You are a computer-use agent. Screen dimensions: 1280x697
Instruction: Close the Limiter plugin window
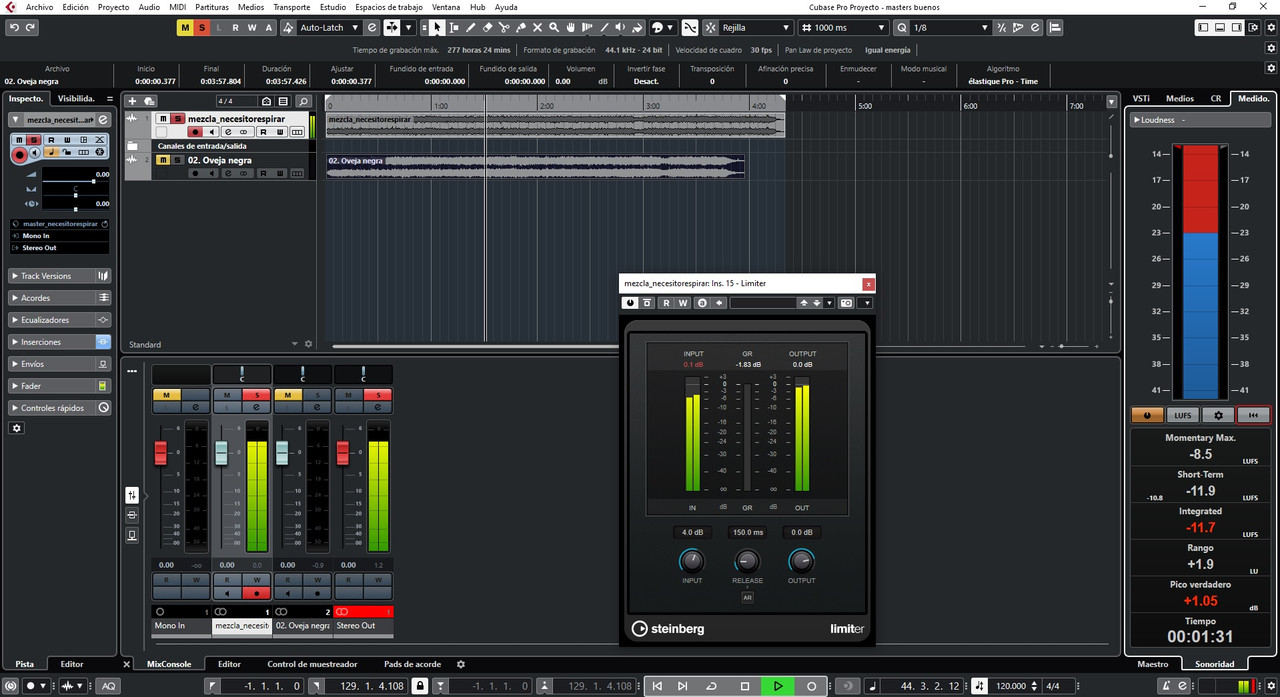[x=868, y=284]
